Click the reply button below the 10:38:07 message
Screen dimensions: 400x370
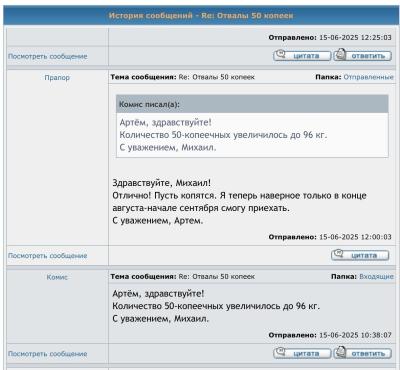[363, 353]
